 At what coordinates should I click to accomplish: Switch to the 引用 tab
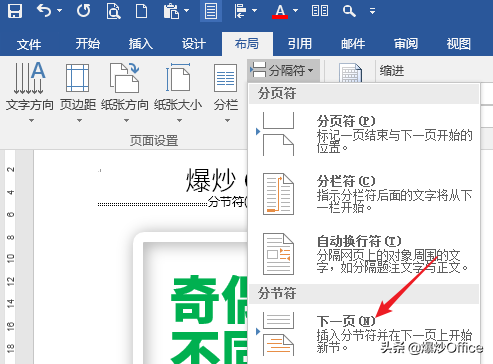[x=300, y=44]
